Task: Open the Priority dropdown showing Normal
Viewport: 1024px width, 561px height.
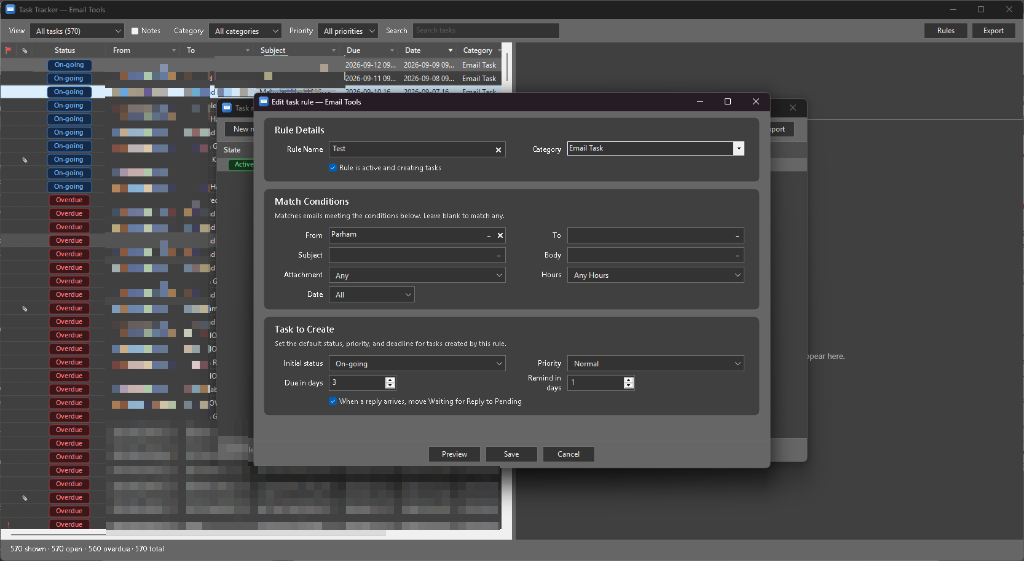Action: pyautogui.click(x=656, y=363)
